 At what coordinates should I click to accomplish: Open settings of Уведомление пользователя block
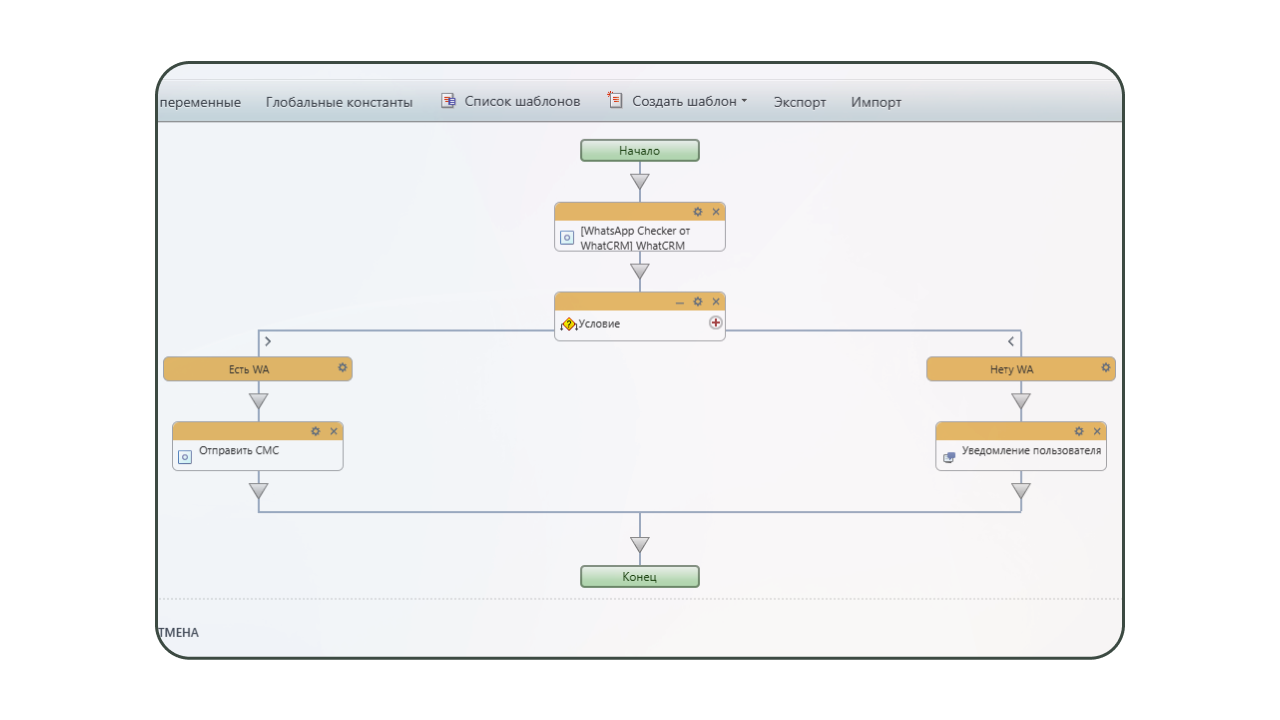(1079, 431)
